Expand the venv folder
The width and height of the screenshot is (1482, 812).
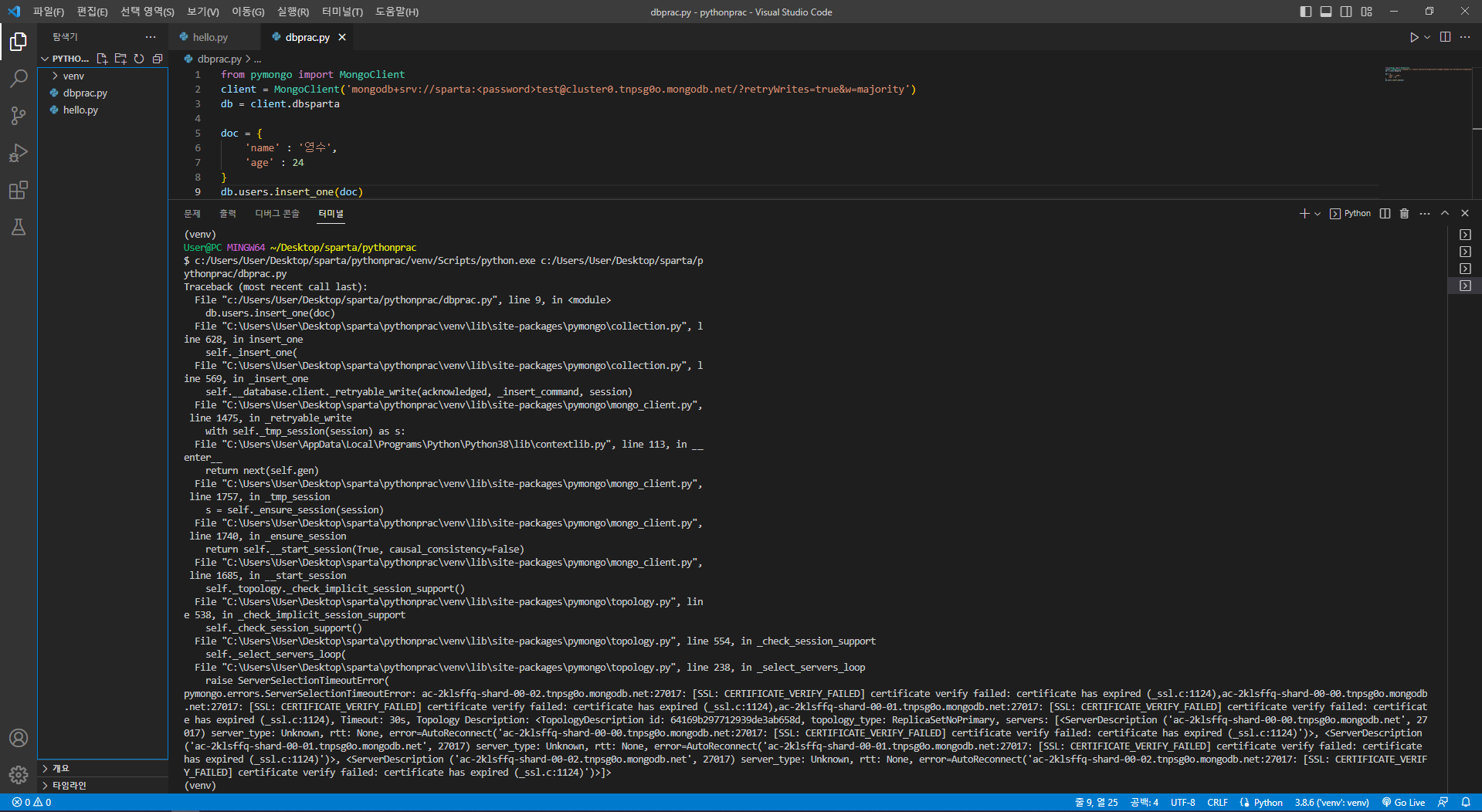73,76
